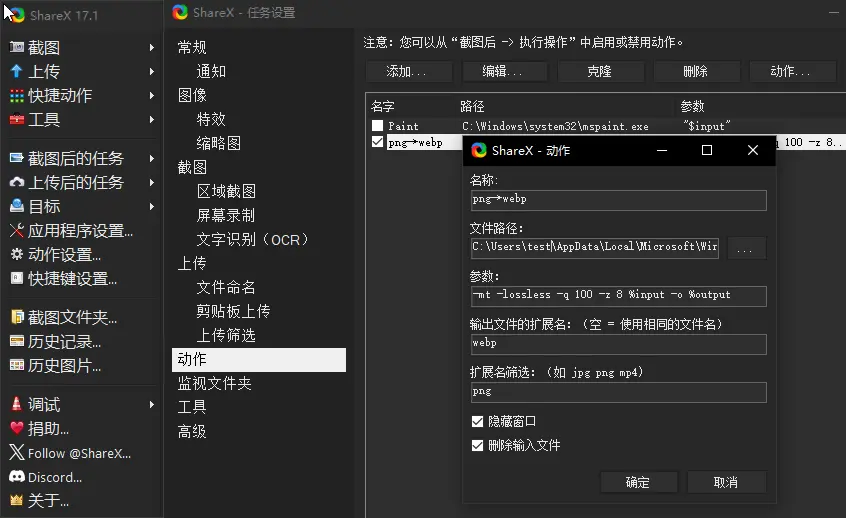Click the ... browse file path button
The image size is (846, 518).
coord(746,248)
